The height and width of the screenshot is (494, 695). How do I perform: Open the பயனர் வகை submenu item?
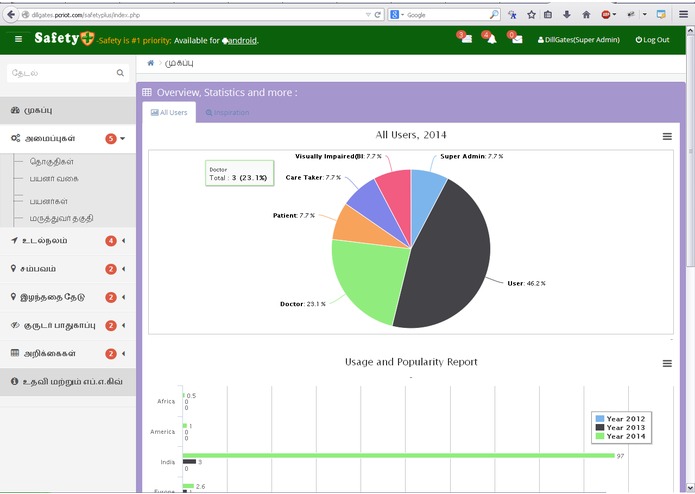(x=54, y=179)
